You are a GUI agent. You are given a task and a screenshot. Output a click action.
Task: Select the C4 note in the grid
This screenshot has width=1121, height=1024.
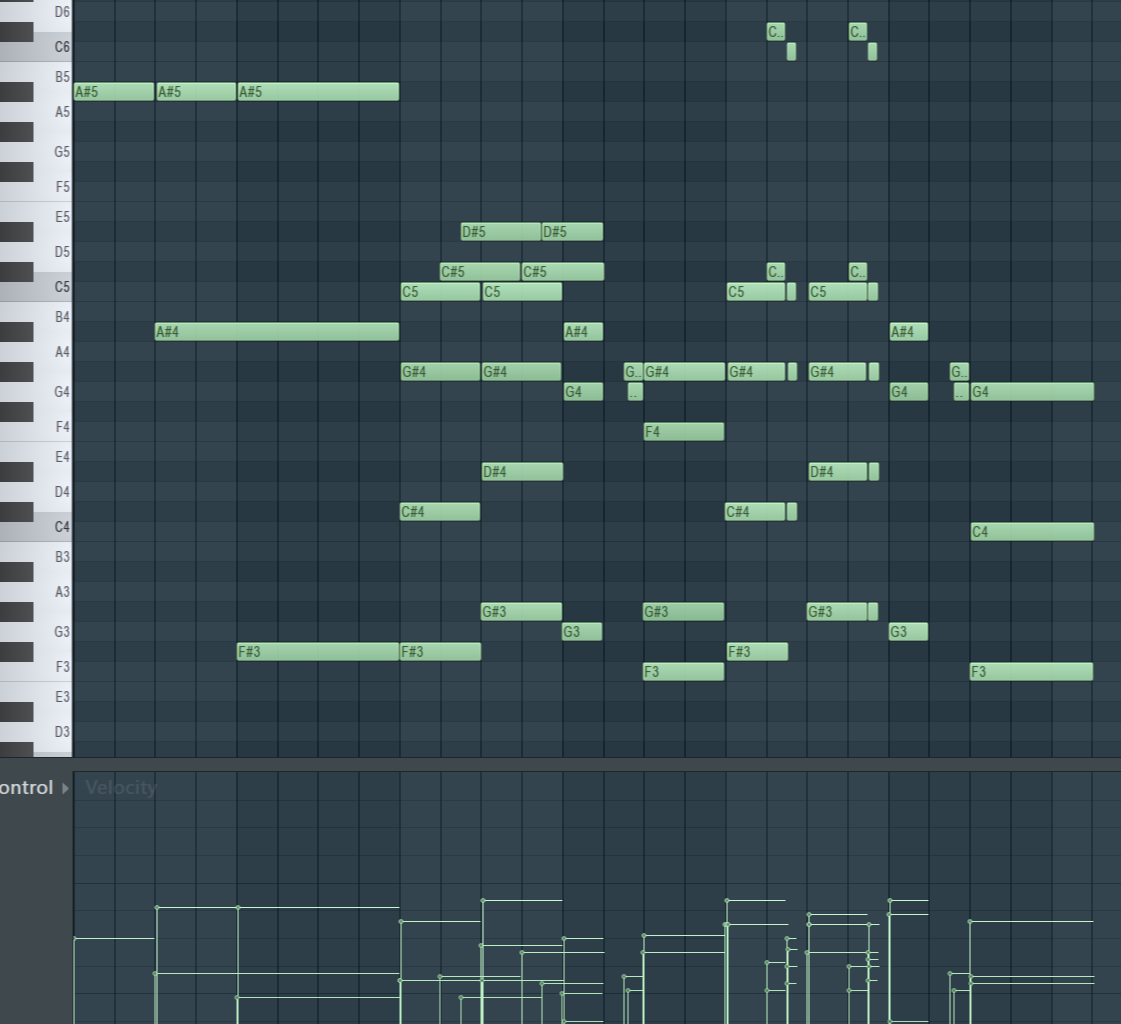tap(1032, 532)
